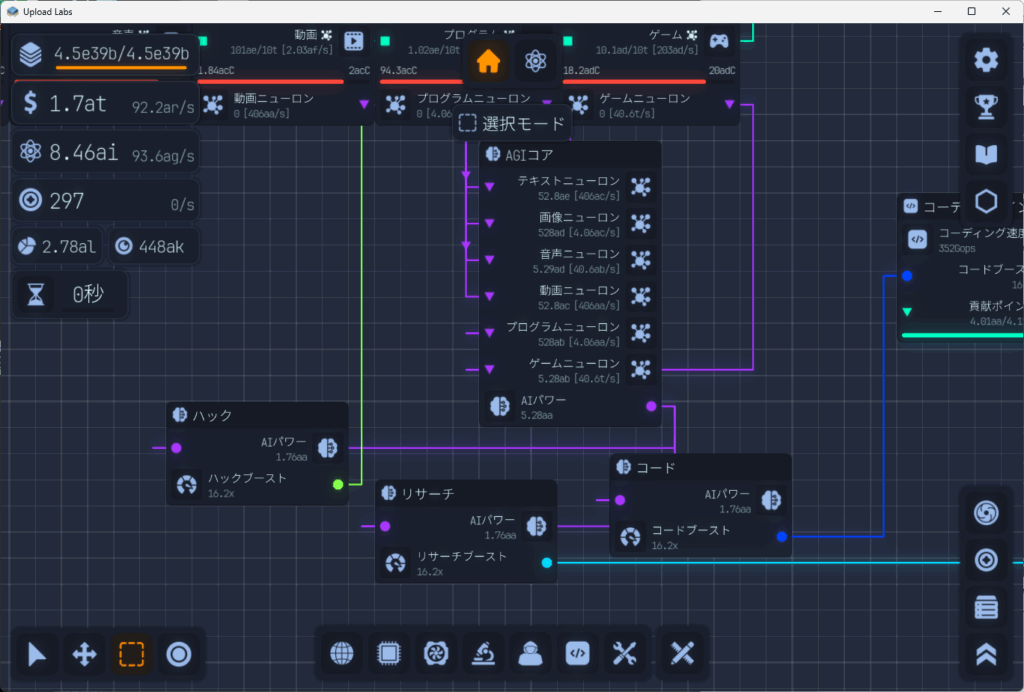This screenshot has height=692, width=1024.
Task: Select the globe network category icon
Action: coord(342,654)
